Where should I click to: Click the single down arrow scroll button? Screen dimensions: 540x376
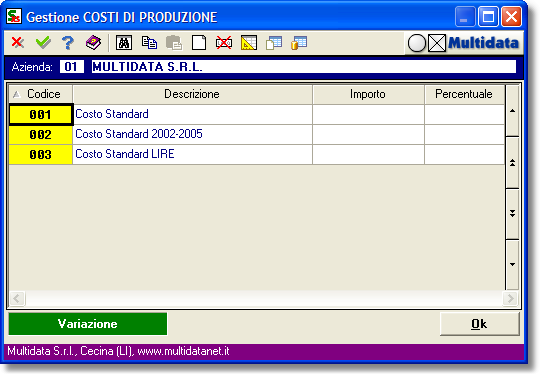pos(512,264)
